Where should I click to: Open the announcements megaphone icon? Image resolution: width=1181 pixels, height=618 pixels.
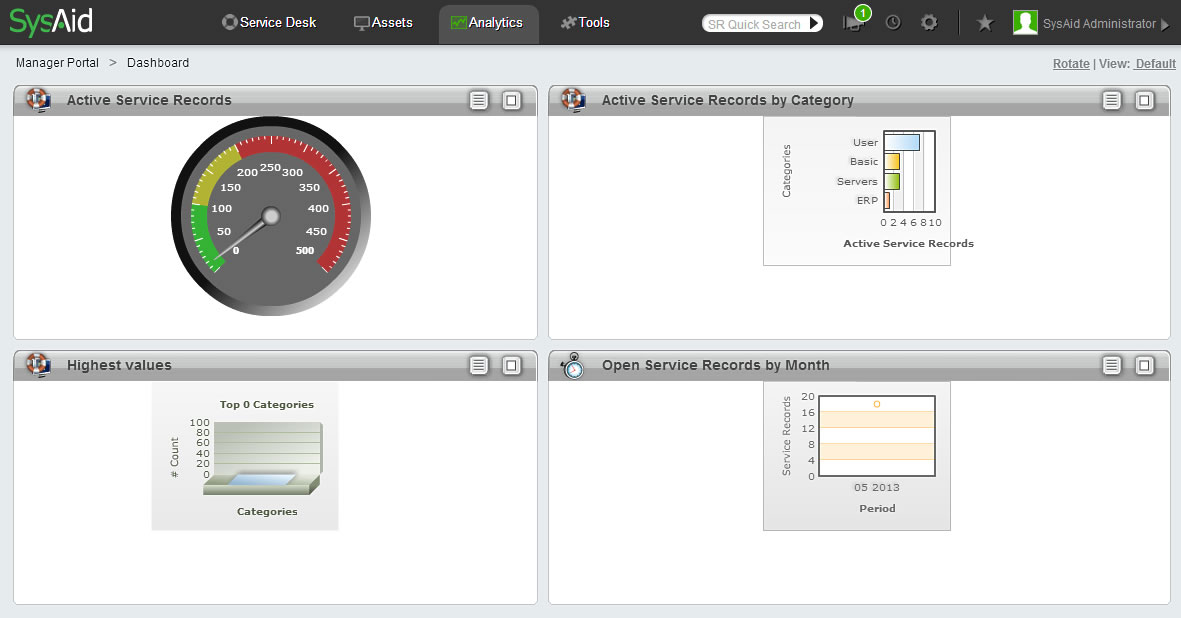click(852, 23)
